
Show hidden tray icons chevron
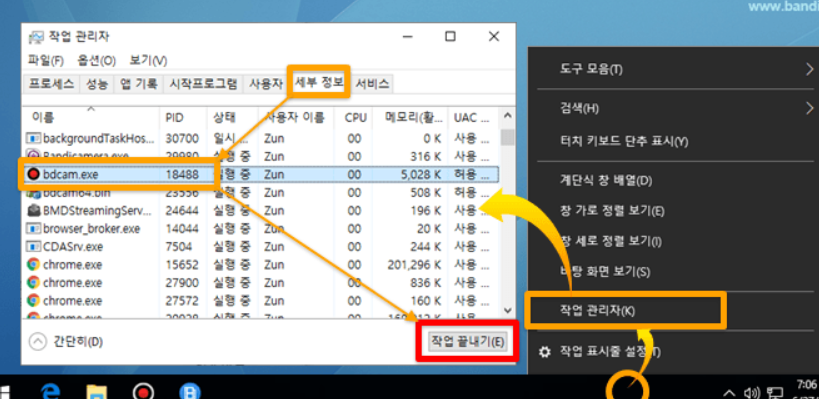pyautogui.click(x=729, y=393)
